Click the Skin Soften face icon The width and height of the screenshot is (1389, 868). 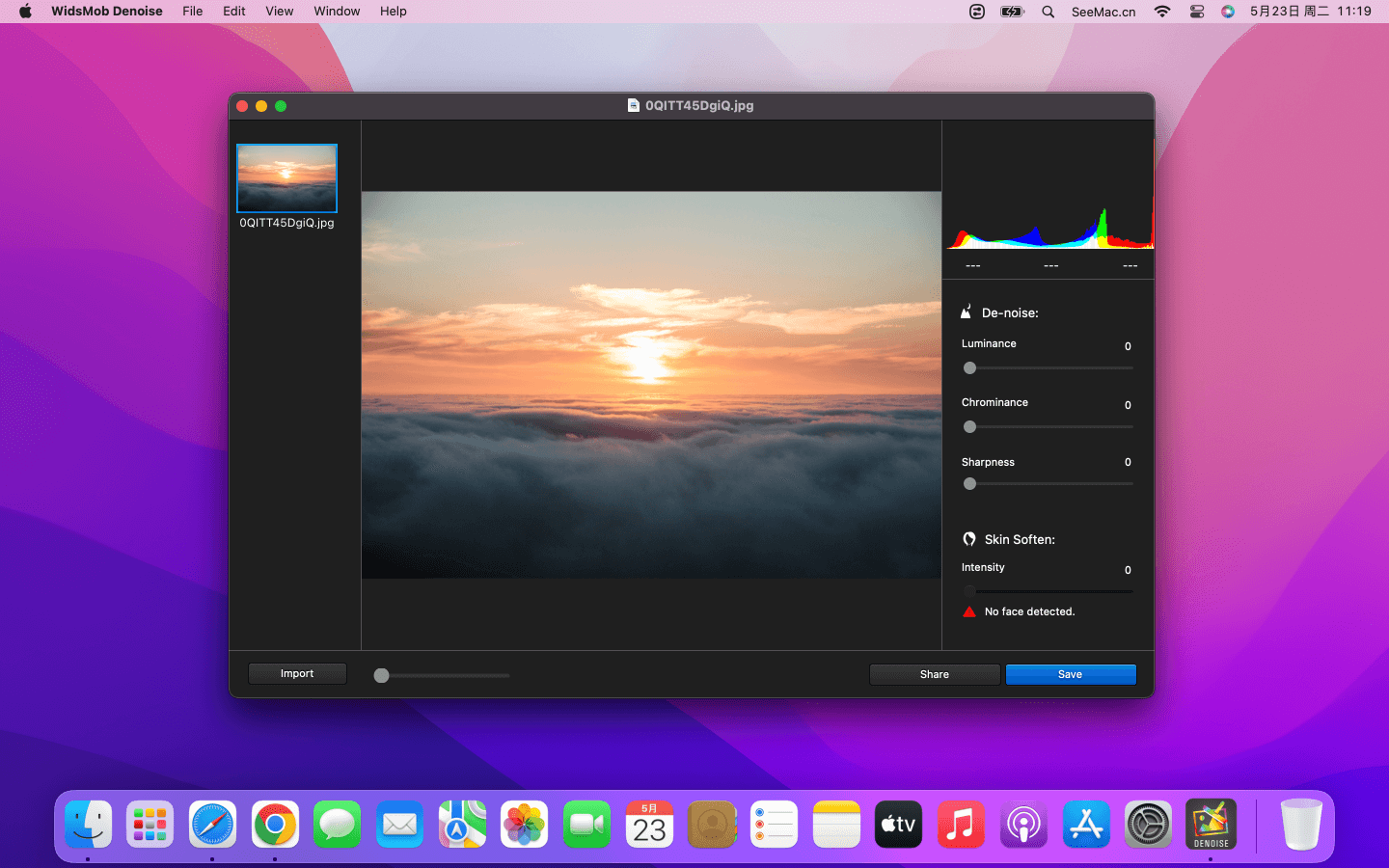click(969, 539)
